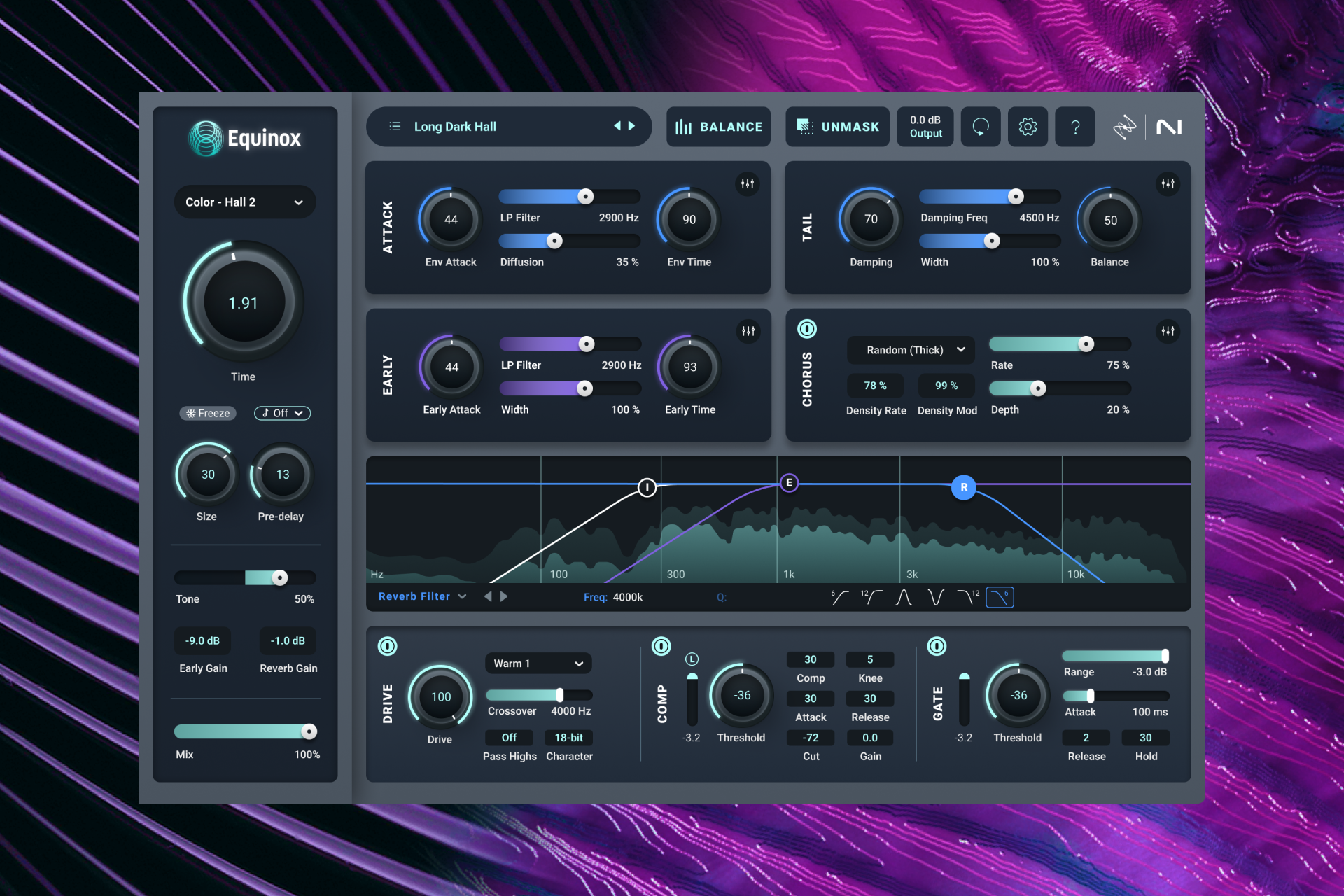Open Attack panel advanced settings icon
Viewport: 1344px width, 896px height.
748,184
